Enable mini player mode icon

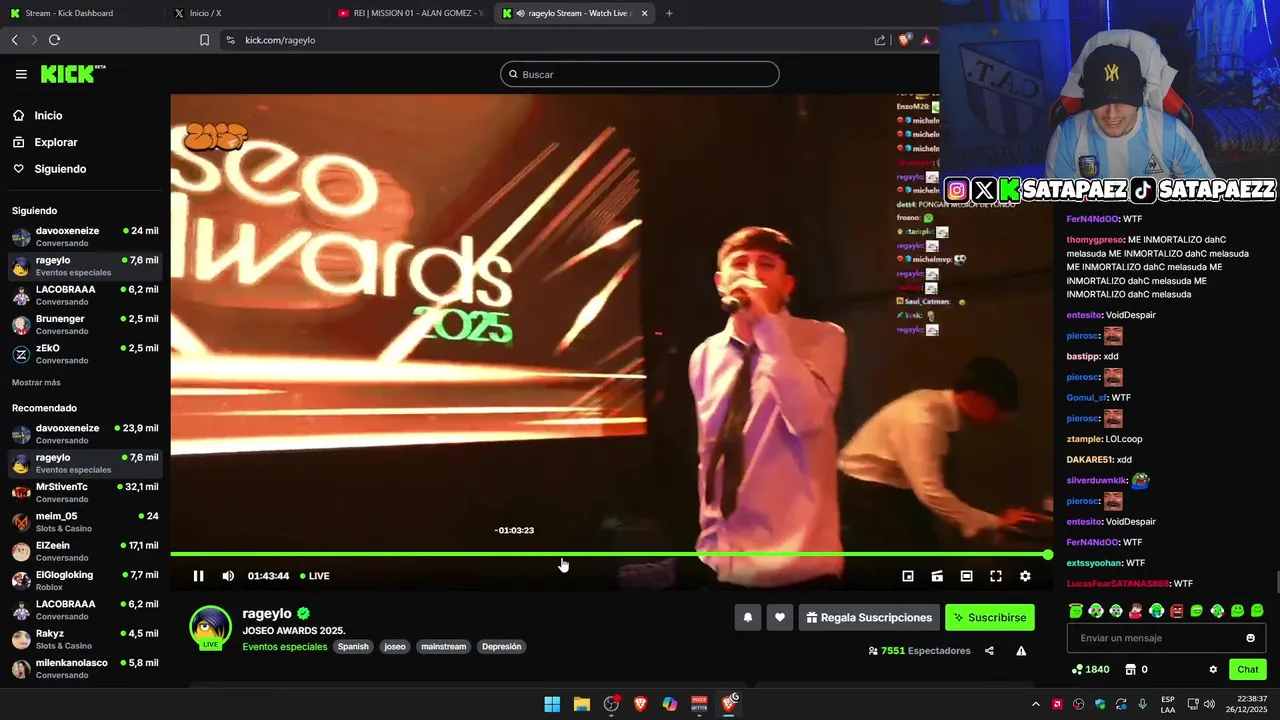click(x=908, y=576)
